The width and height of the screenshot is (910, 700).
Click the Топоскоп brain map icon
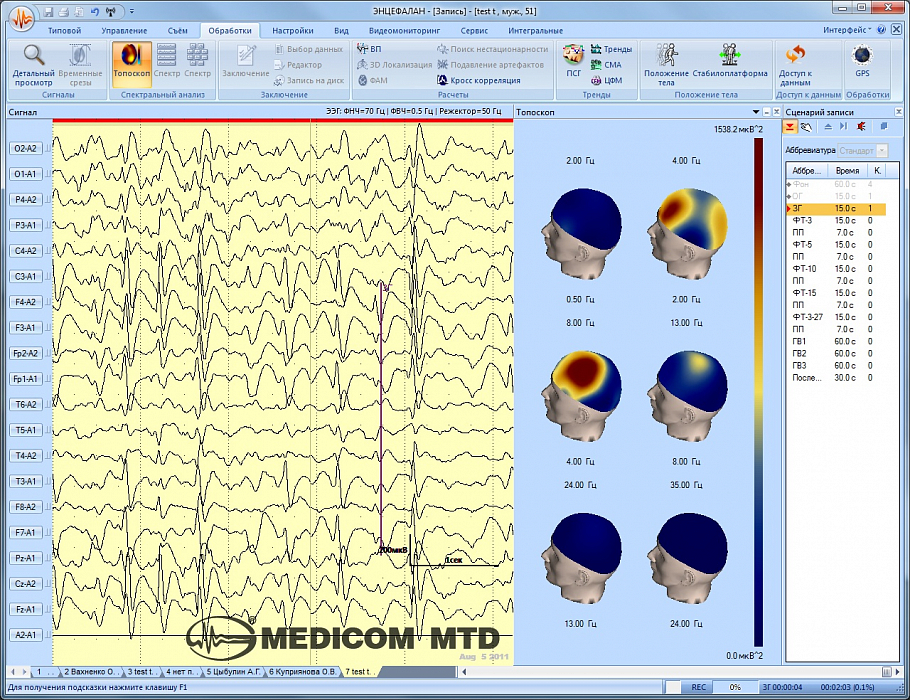tap(131, 60)
